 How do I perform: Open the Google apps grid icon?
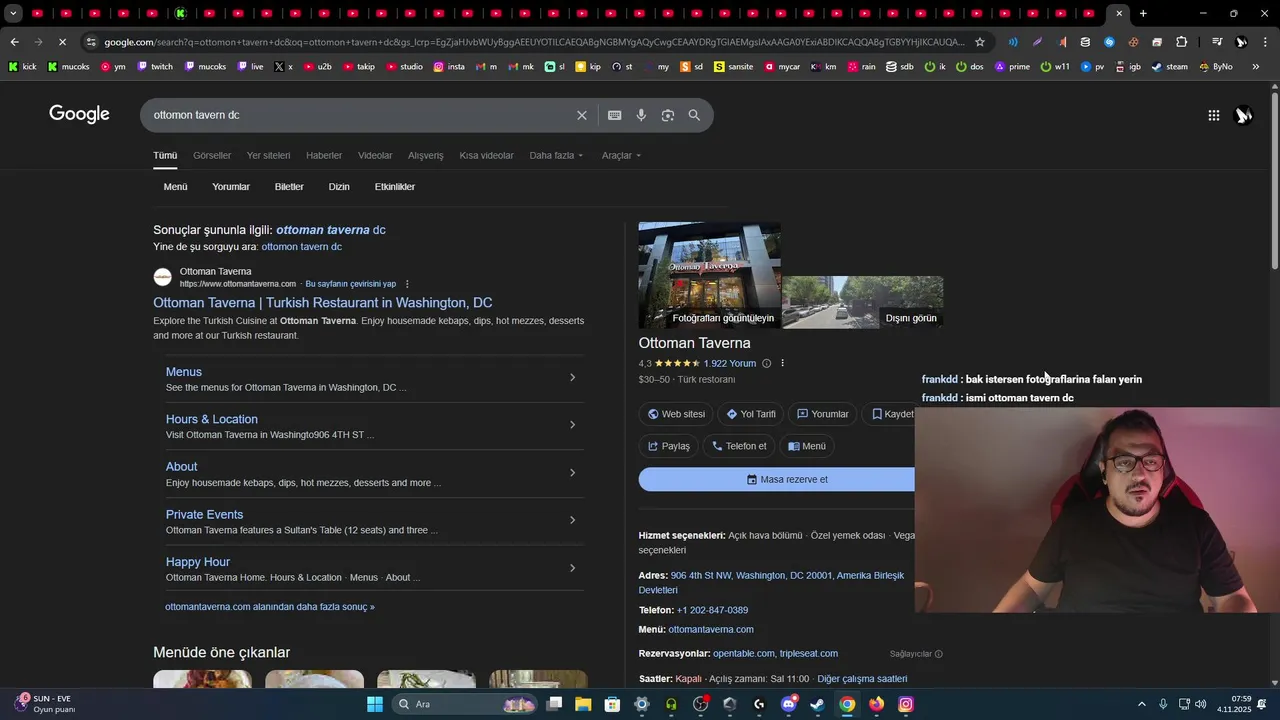pos(1214,115)
